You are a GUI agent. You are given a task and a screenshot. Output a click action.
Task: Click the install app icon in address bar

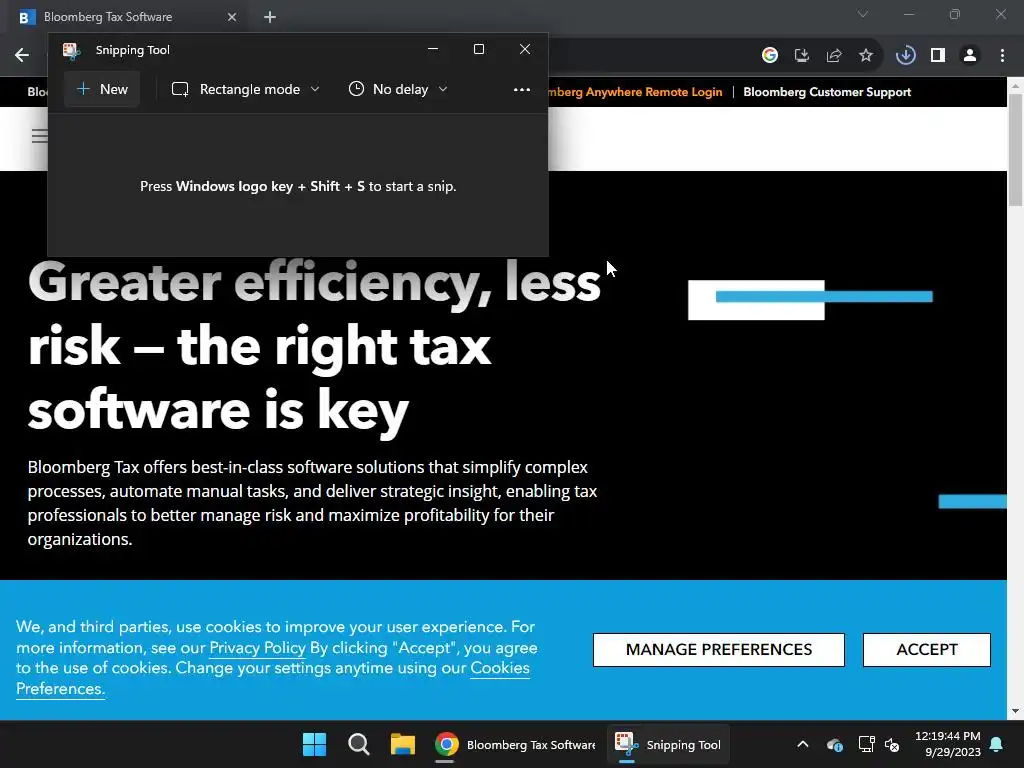802,56
